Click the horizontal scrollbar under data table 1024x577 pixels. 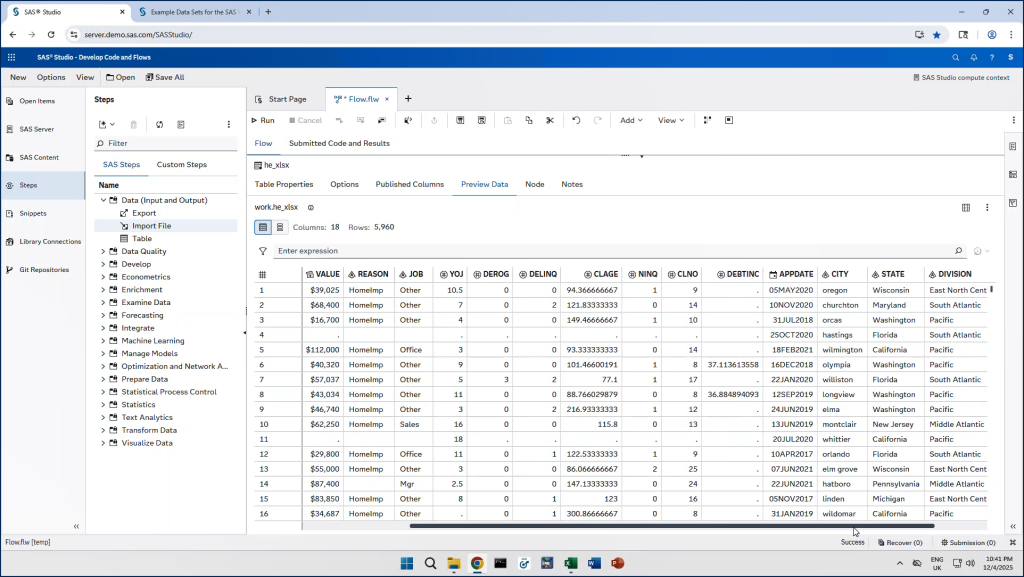(x=672, y=526)
